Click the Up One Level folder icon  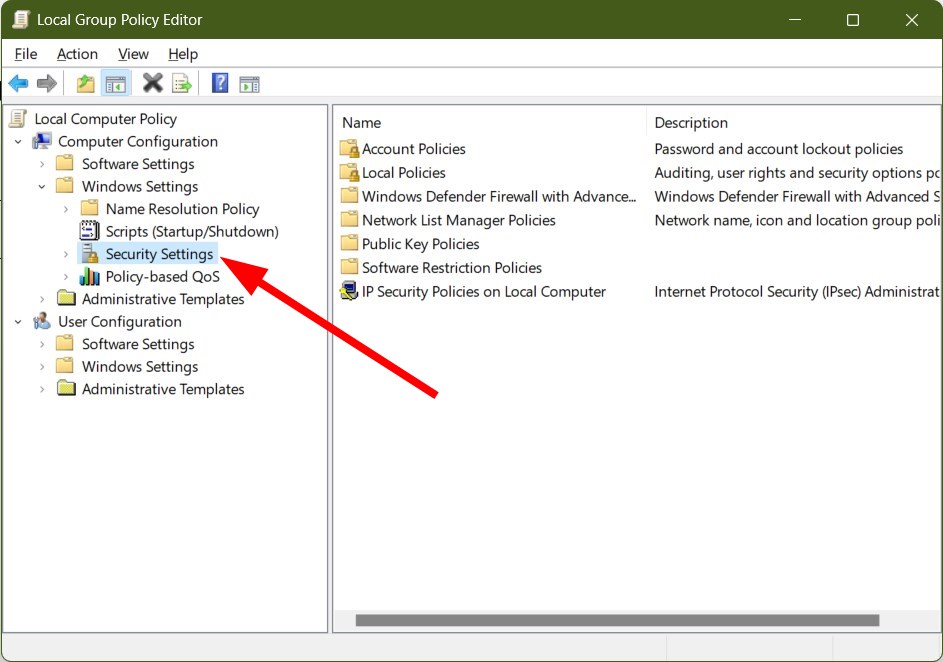point(85,83)
